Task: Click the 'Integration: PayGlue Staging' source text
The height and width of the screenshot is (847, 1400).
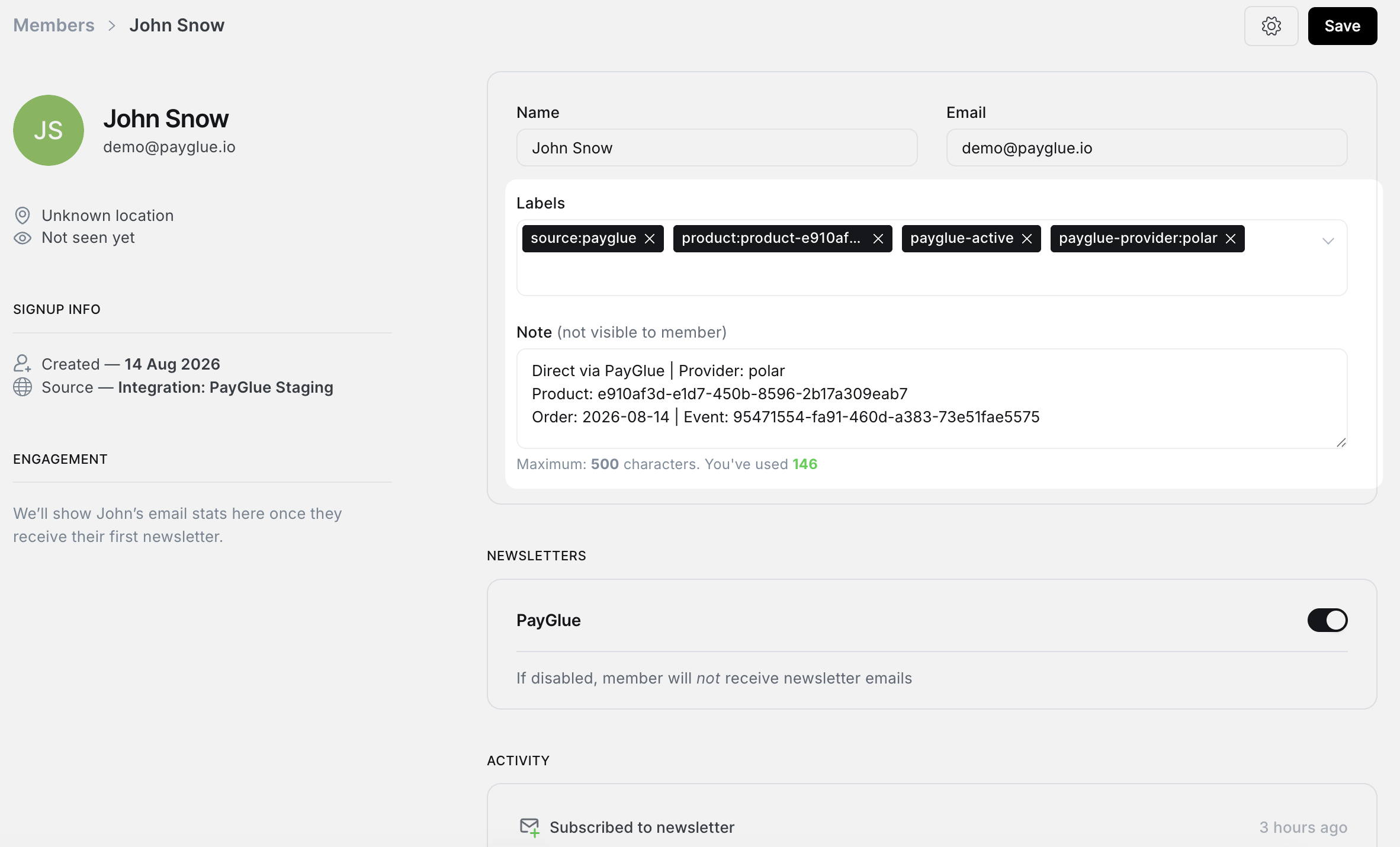Action: click(226, 387)
